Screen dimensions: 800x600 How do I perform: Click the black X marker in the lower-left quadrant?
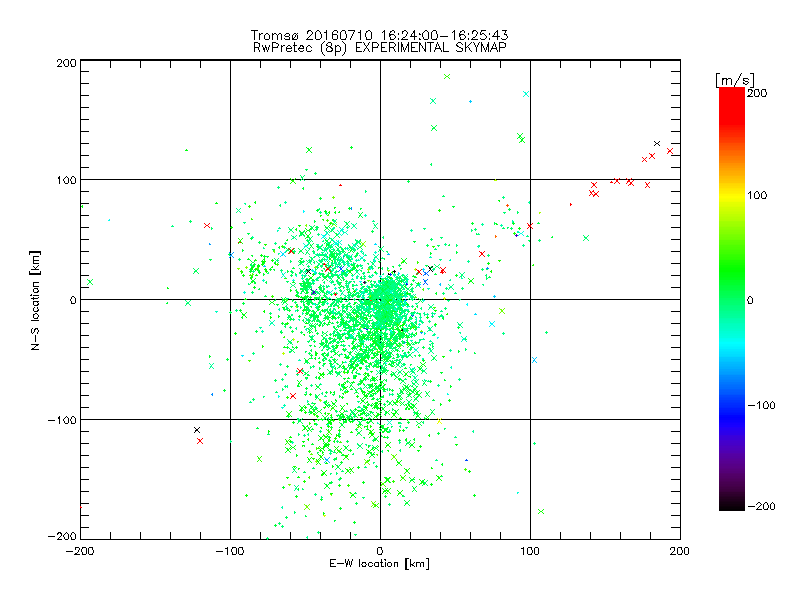coord(197,430)
